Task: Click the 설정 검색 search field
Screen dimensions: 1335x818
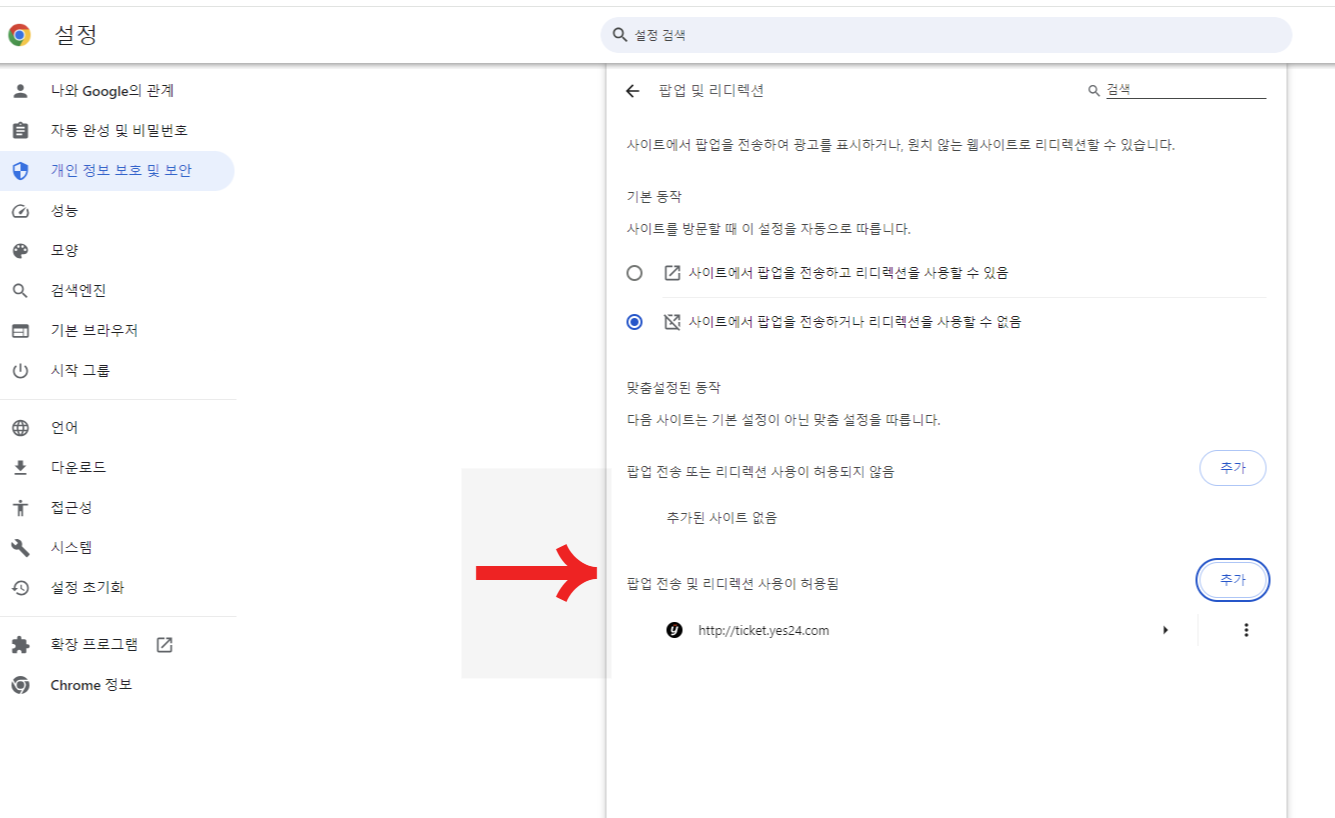Action: (x=945, y=34)
